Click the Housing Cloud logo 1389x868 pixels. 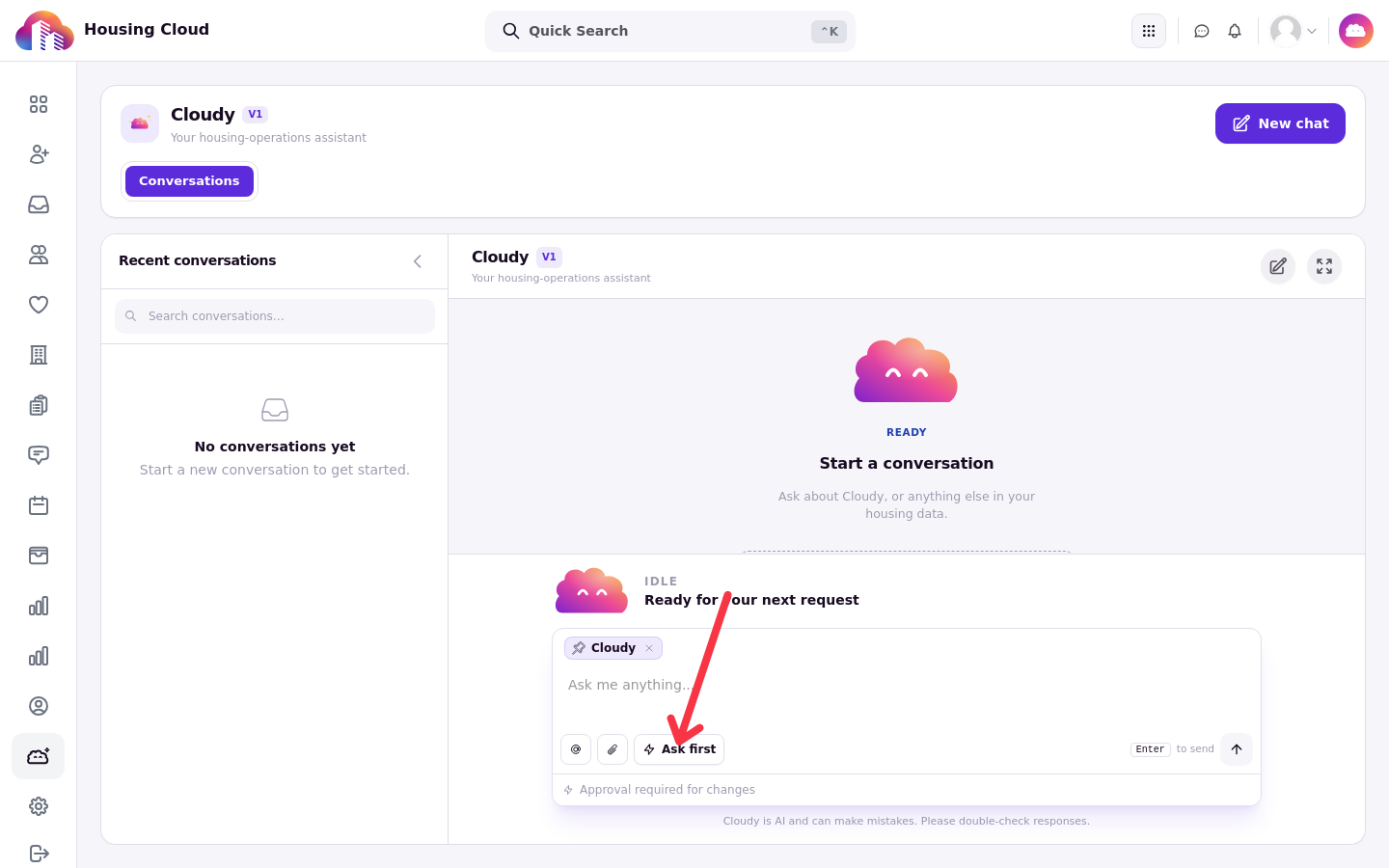44,31
